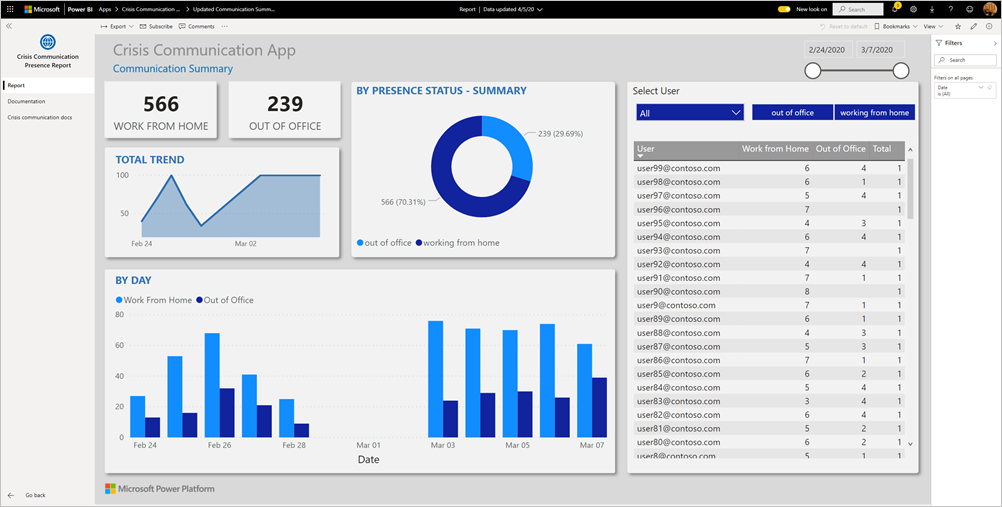Click the sort arrow under User column
Viewport: 1002px width, 507px height.
pyautogui.click(x=641, y=156)
